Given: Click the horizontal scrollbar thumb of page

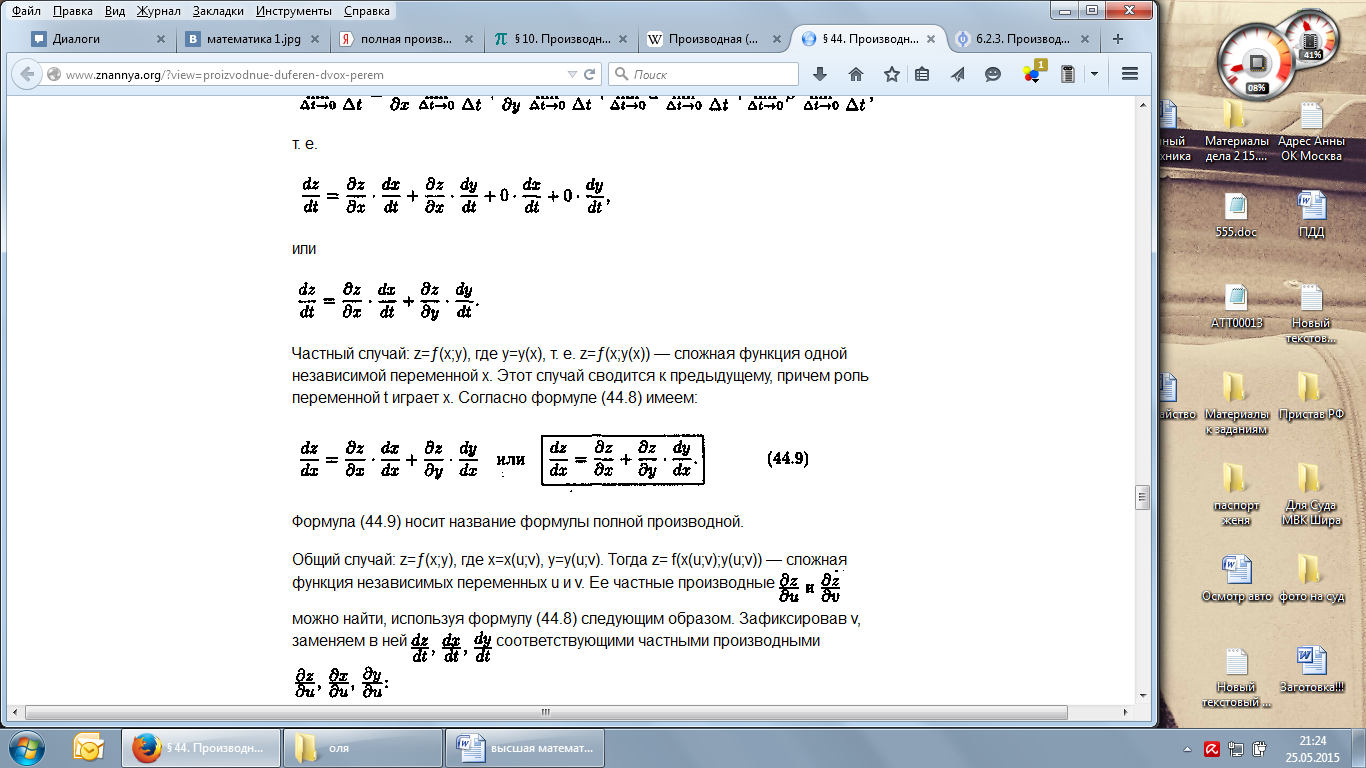Looking at the screenshot, I should pyautogui.click(x=545, y=713).
